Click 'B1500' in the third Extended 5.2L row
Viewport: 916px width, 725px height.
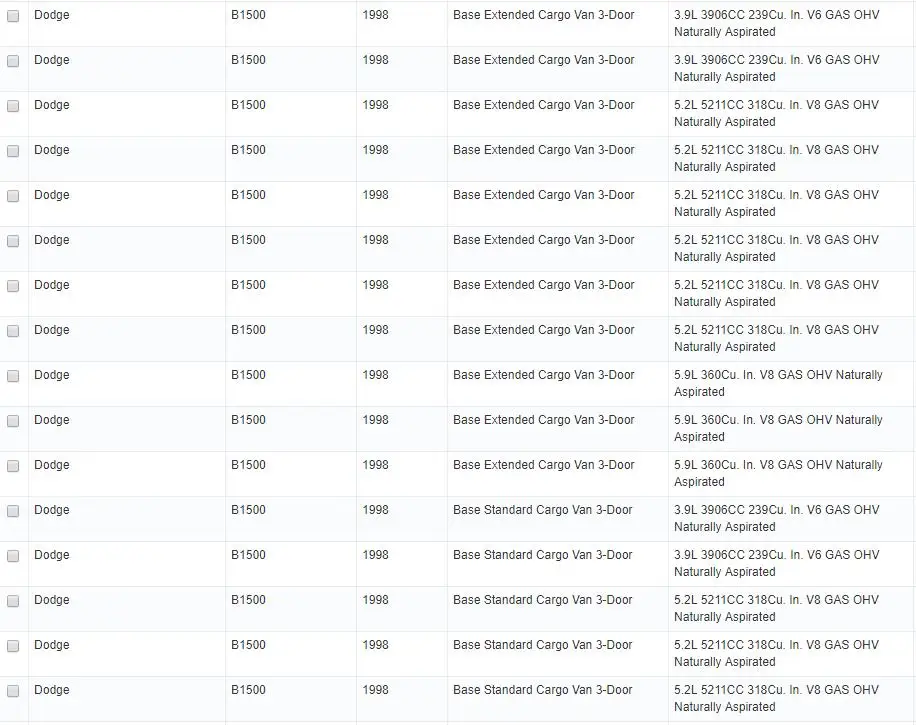248,195
